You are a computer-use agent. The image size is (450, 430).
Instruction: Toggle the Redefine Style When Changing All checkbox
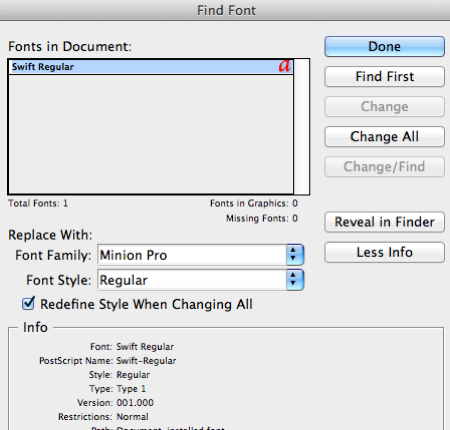pyautogui.click(x=28, y=304)
